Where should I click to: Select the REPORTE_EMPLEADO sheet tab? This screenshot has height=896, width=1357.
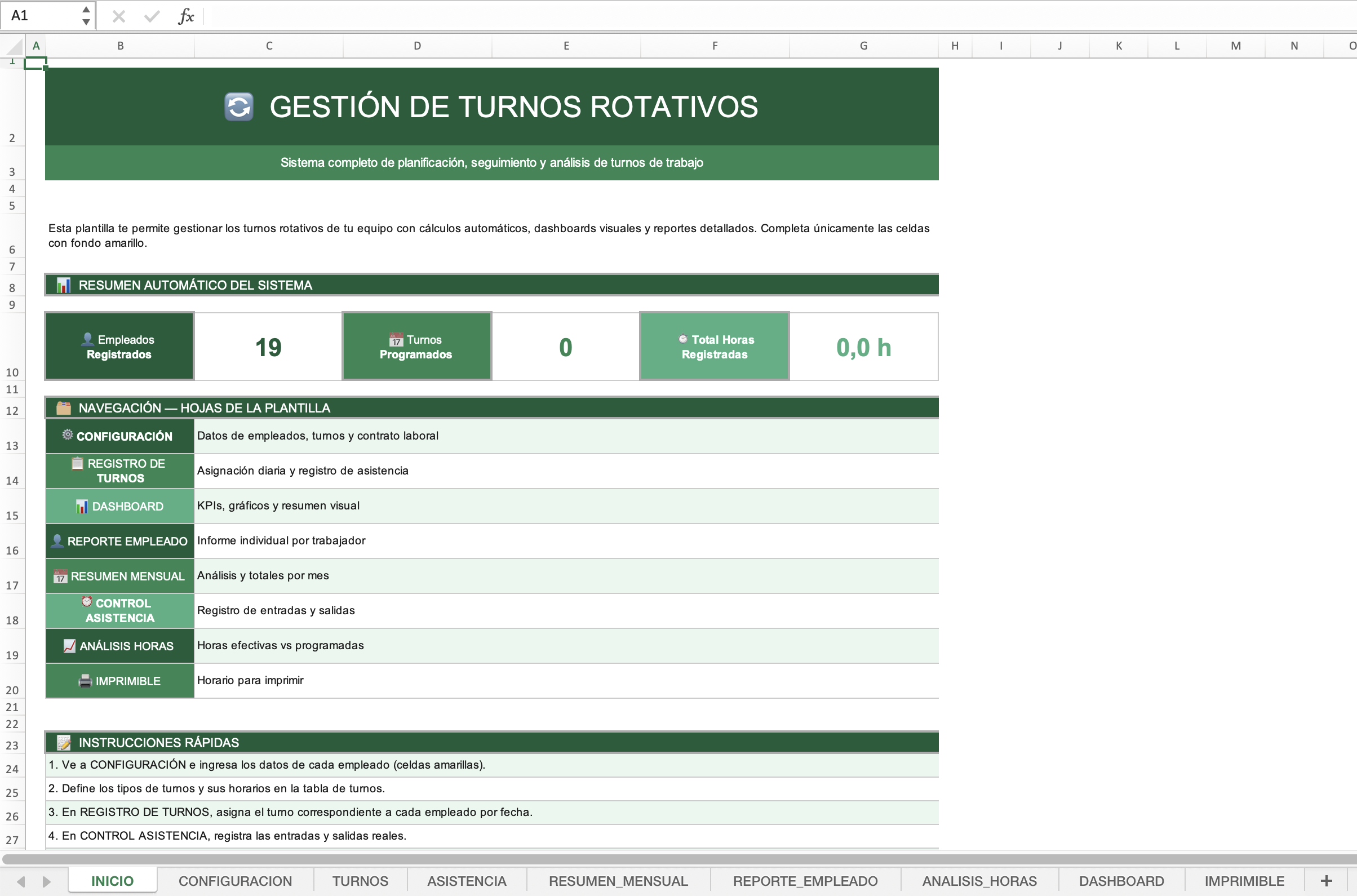[805, 881]
